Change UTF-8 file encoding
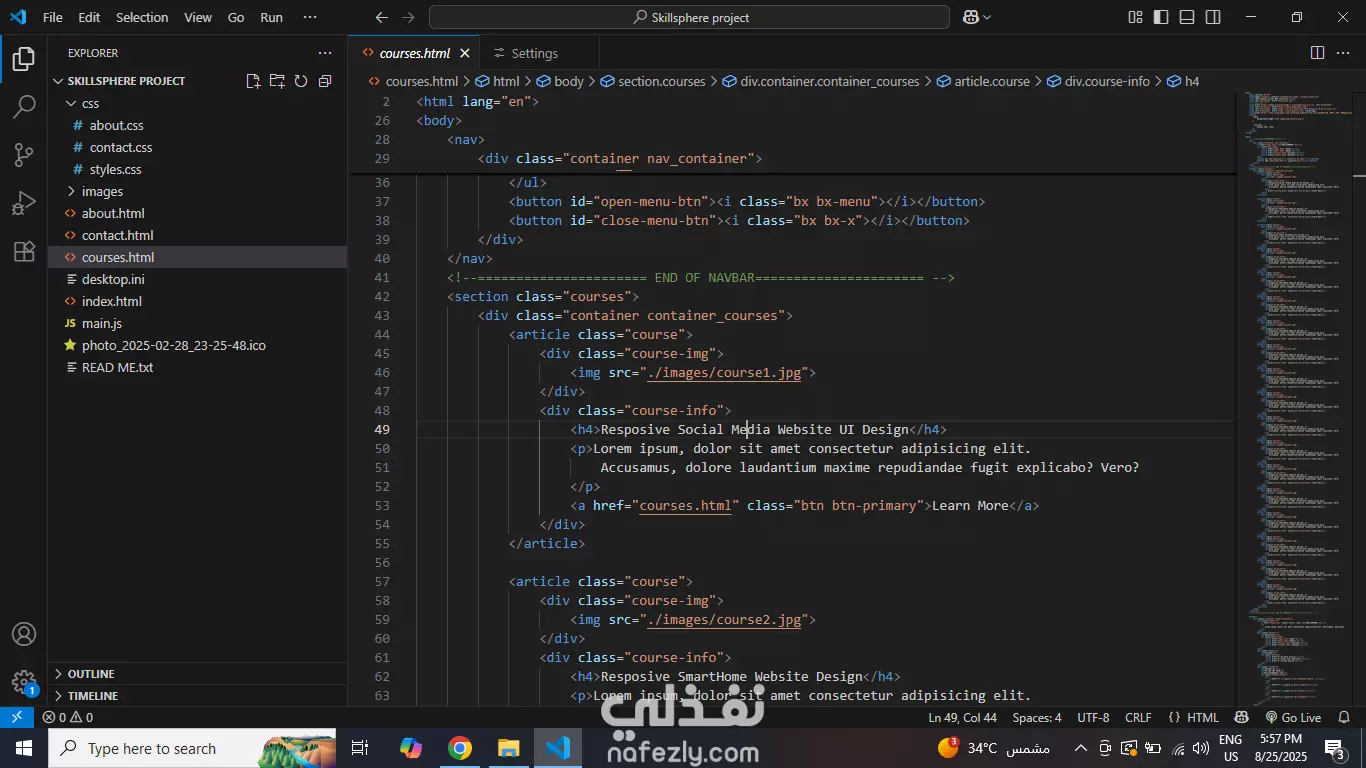The image size is (1366, 768). click(x=1093, y=717)
